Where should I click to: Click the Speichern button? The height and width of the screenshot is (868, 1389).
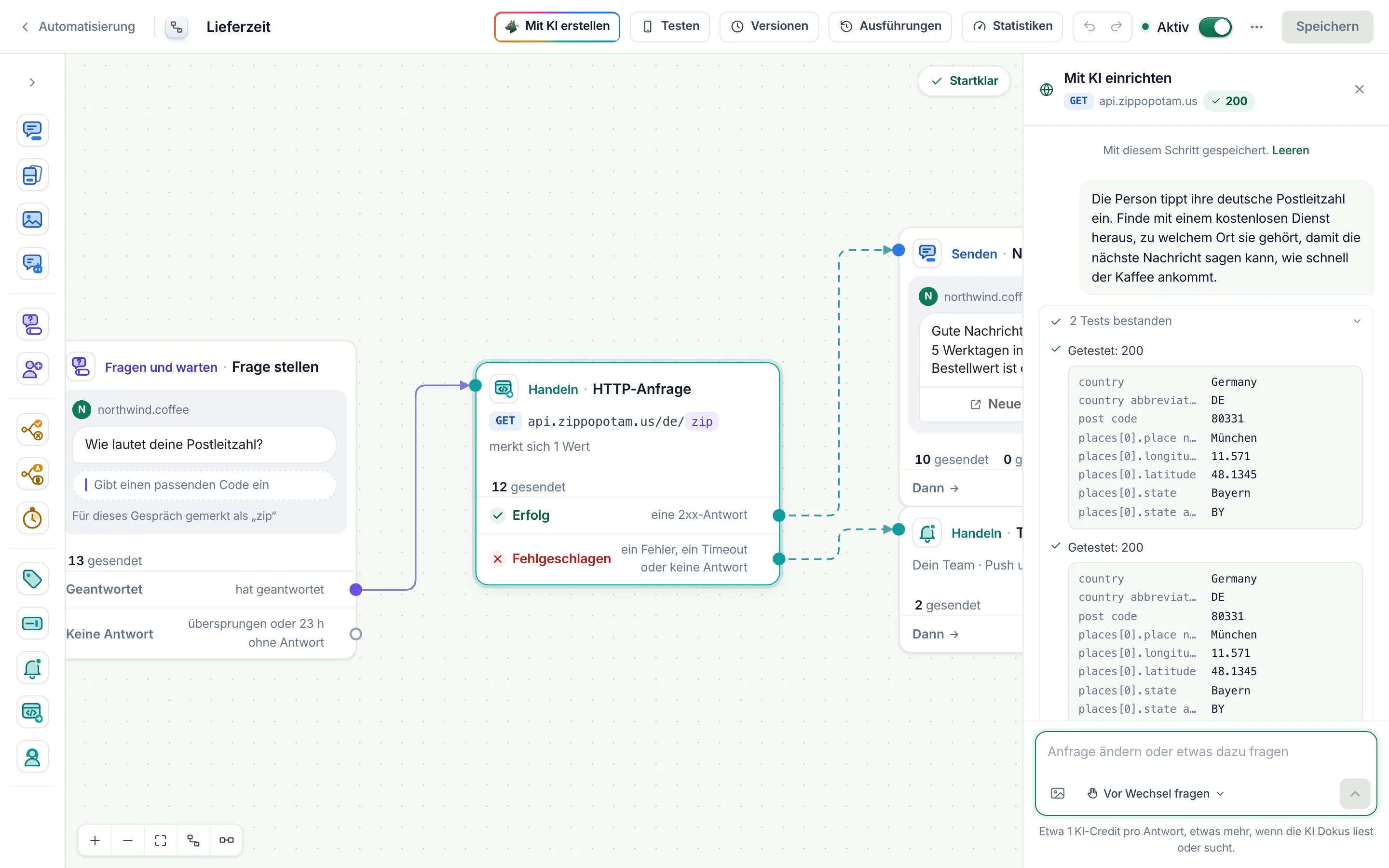(x=1327, y=27)
